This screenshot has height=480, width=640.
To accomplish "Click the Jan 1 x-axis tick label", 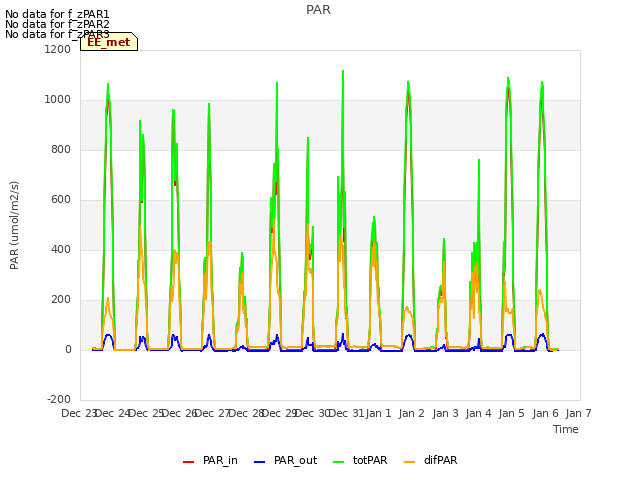I will [x=378, y=413].
